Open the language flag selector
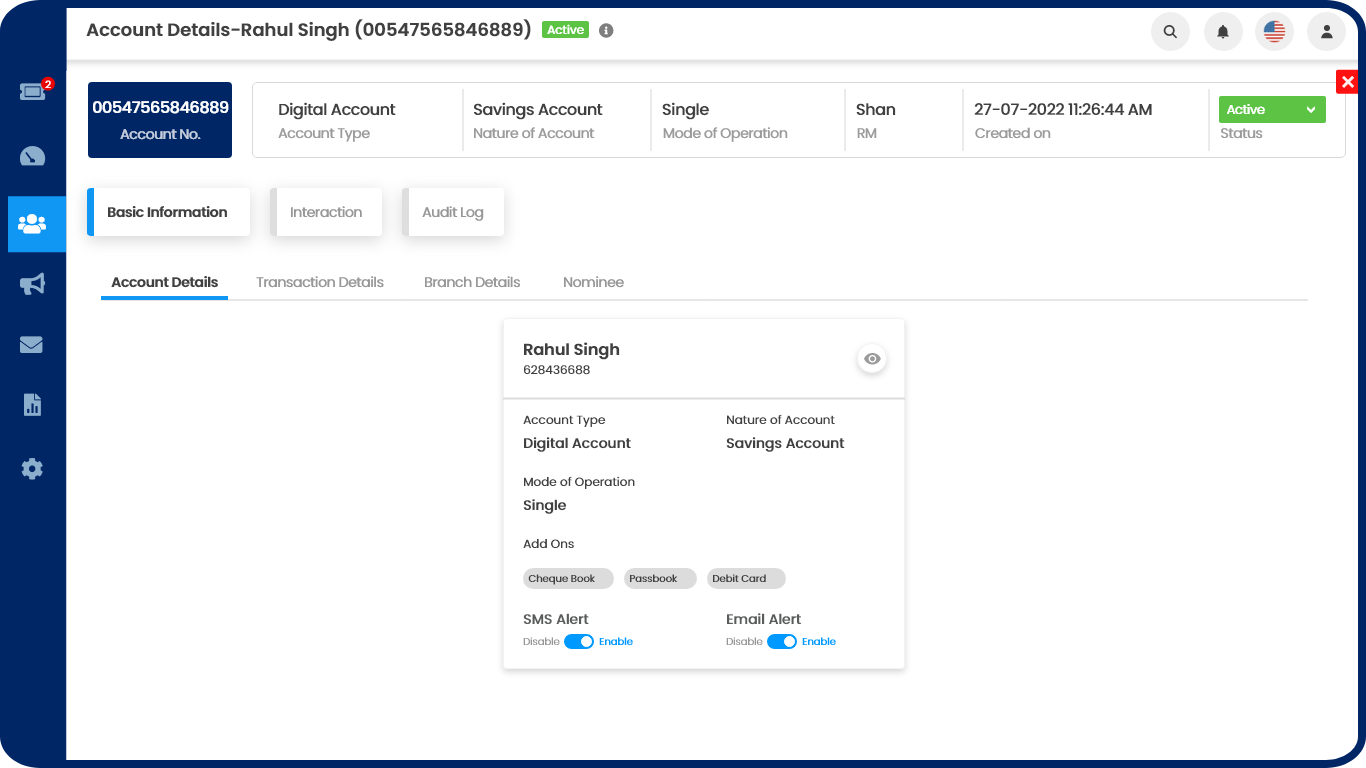Screen dimensions: 1366x768 tap(1274, 32)
